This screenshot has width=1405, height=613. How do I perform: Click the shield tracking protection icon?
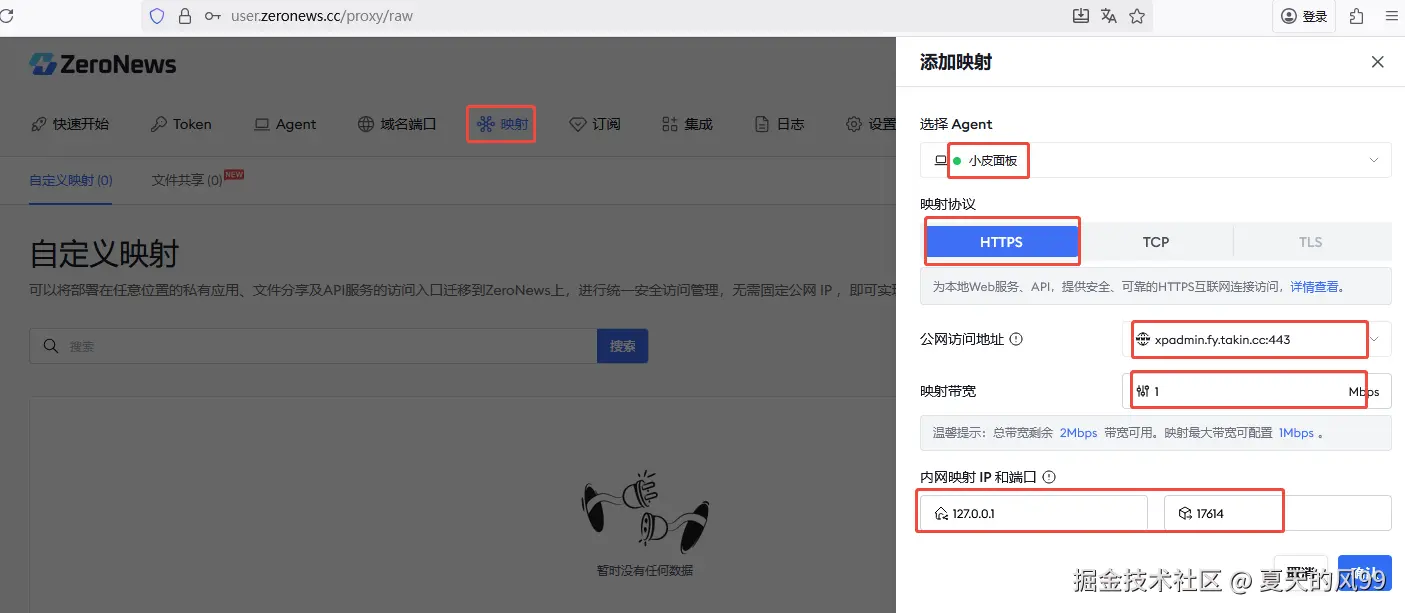tap(157, 16)
